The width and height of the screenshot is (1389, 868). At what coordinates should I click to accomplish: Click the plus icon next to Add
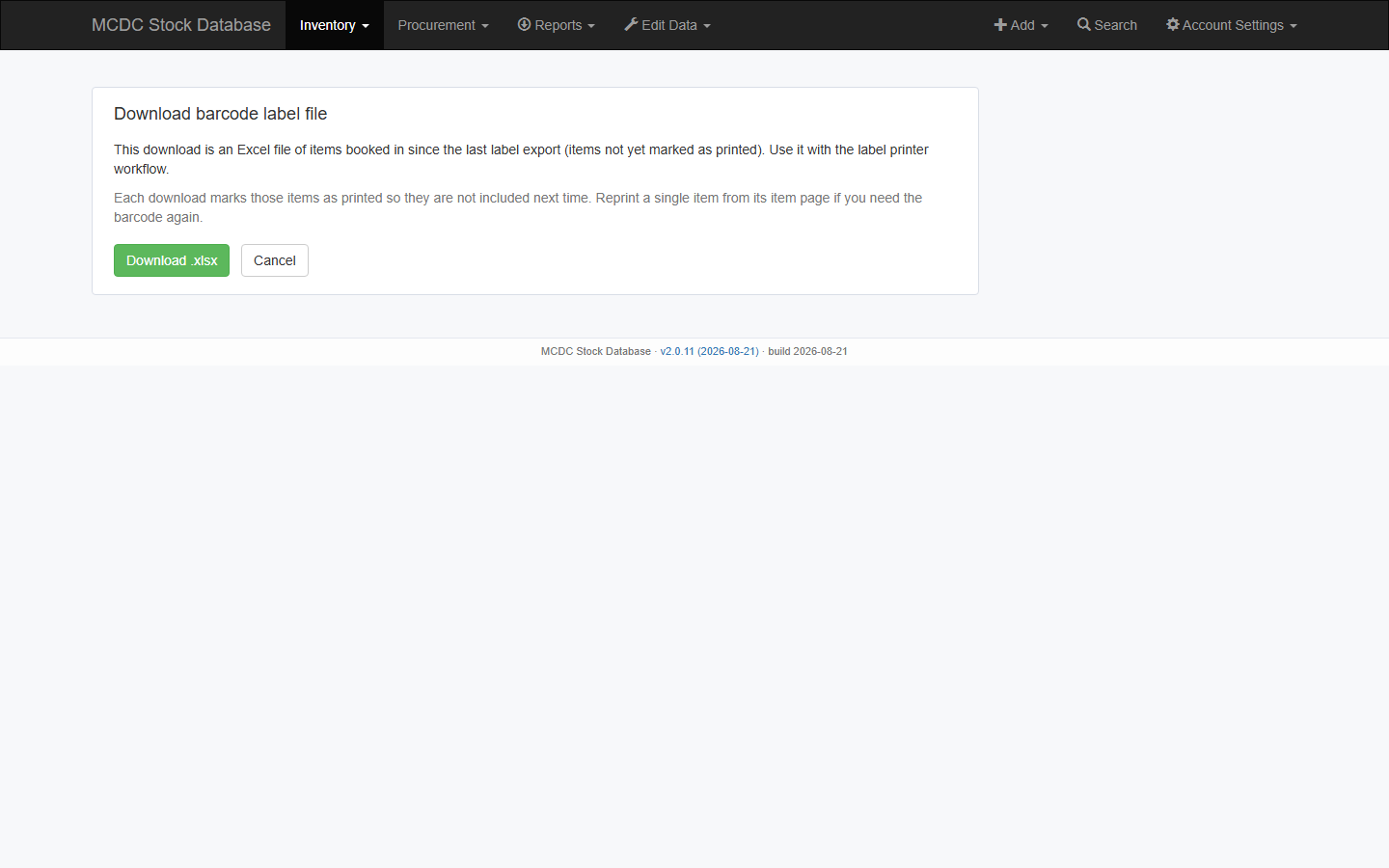1000,25
